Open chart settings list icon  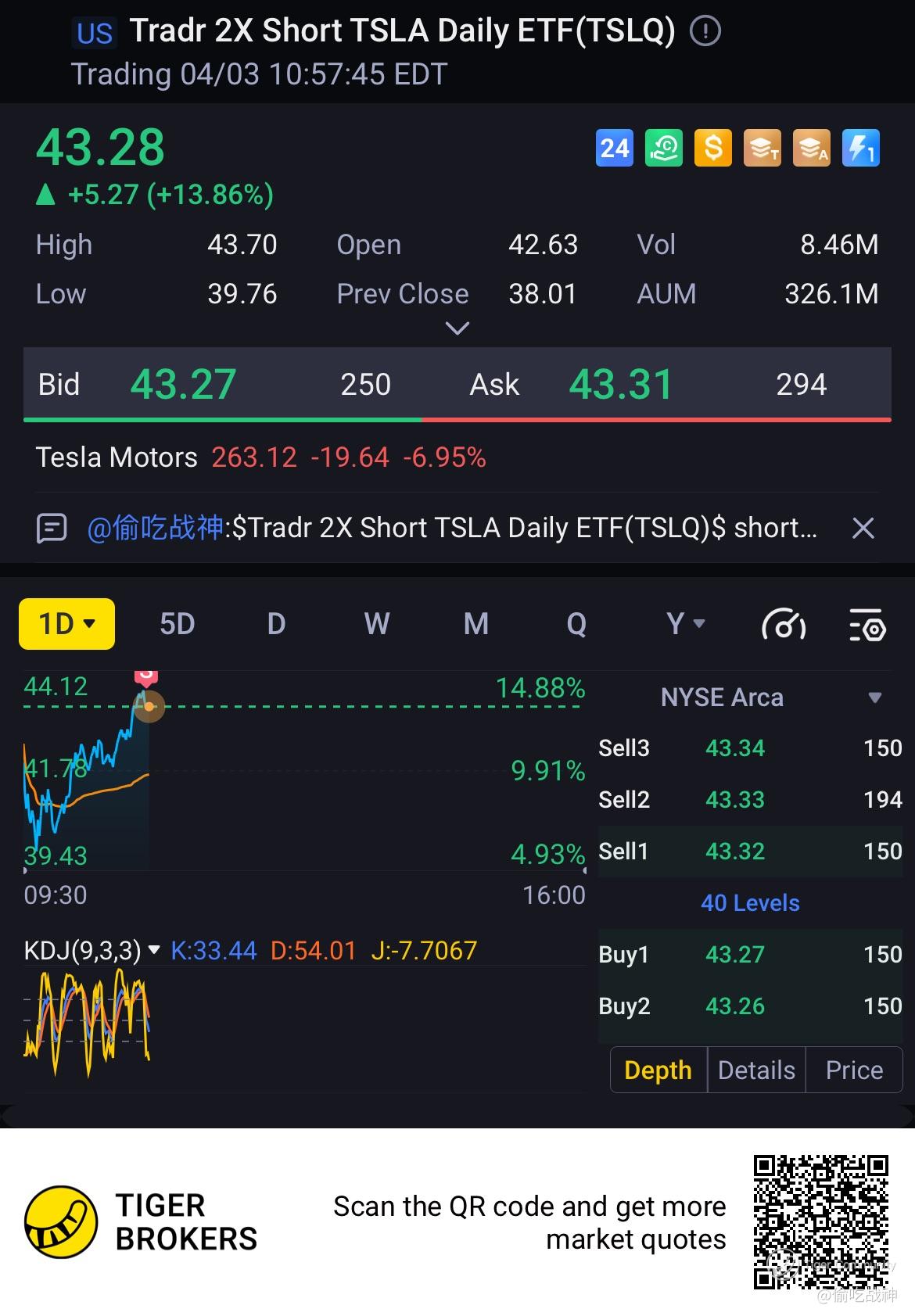click(867, 624)
